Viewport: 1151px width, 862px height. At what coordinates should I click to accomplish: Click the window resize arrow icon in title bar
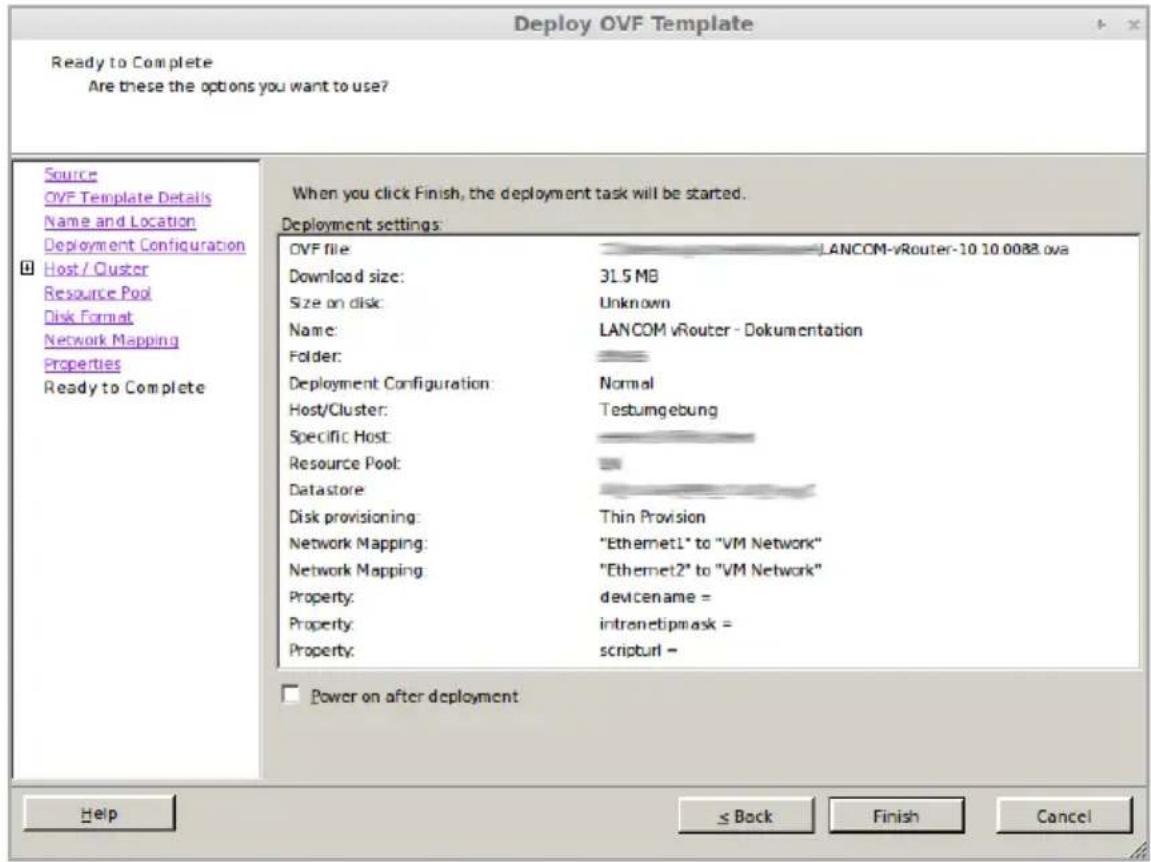[1101, 25]
